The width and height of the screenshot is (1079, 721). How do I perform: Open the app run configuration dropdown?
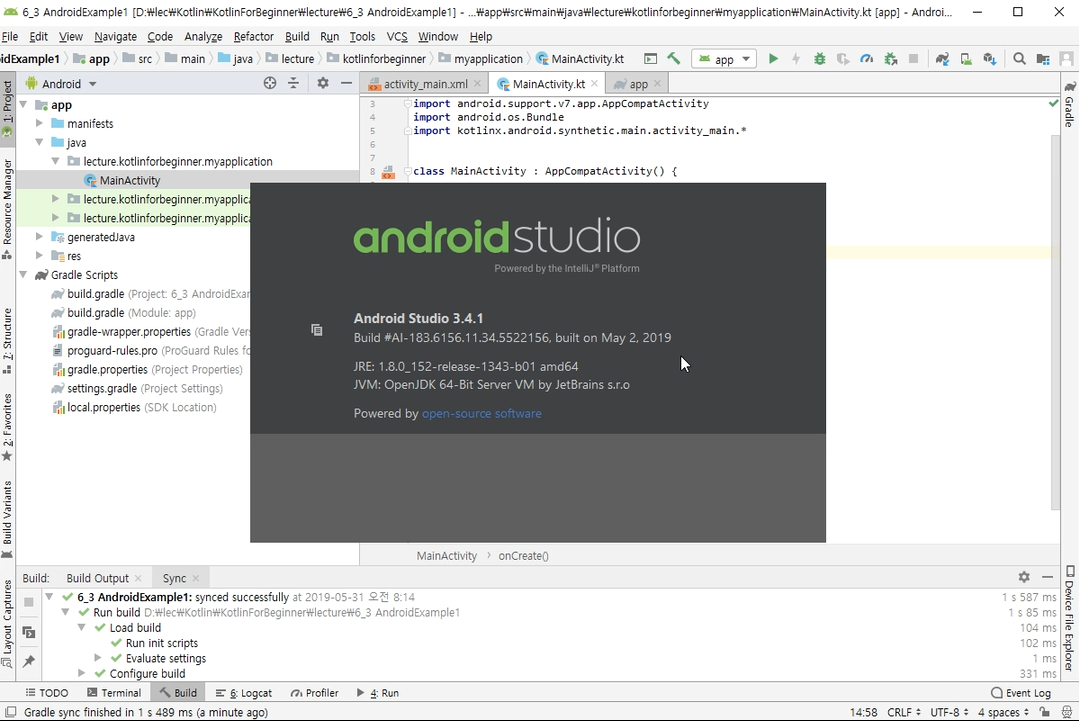(x=724, y=59)
